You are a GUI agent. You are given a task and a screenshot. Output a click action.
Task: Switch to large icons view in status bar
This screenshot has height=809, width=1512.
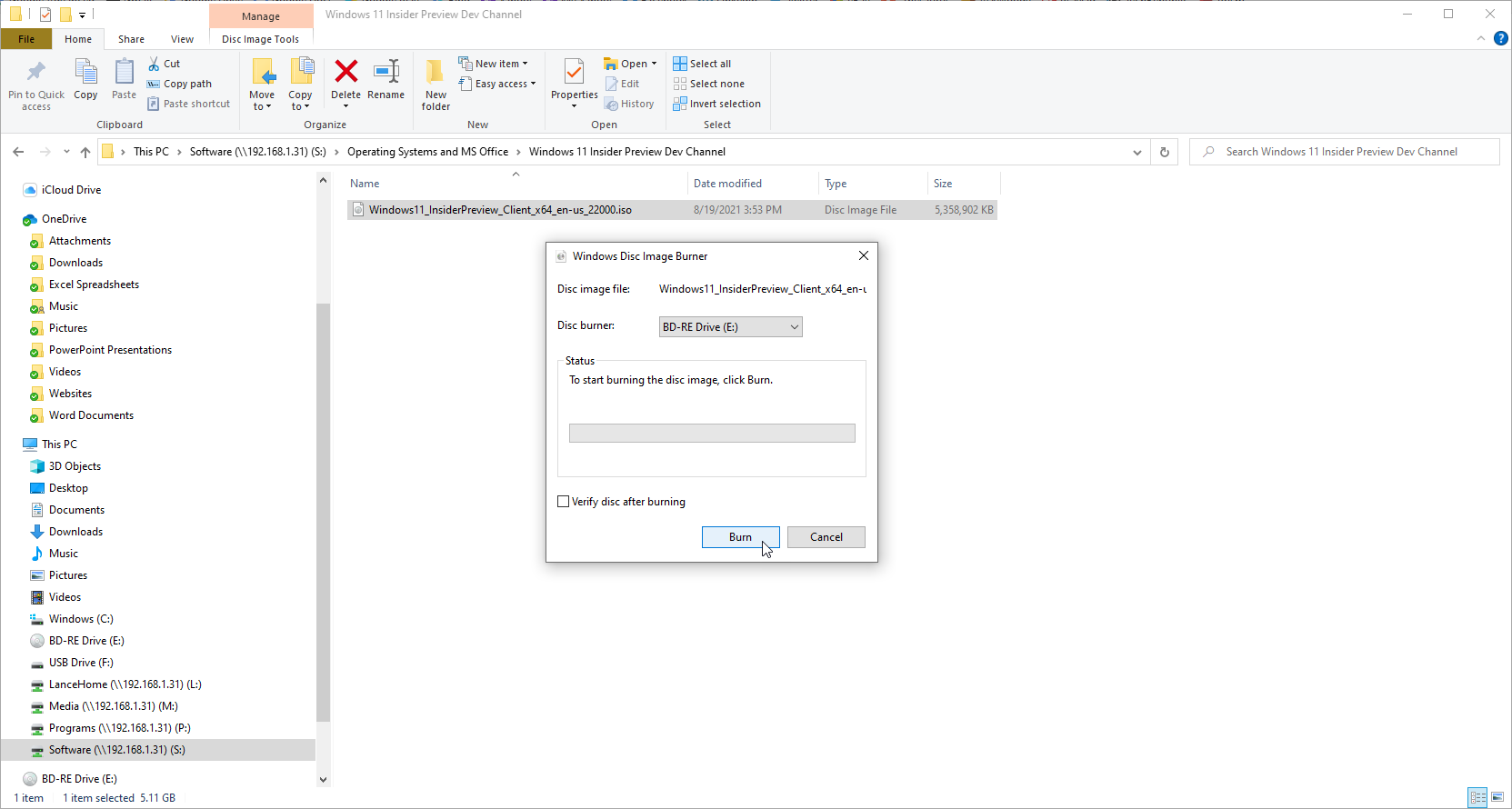point(1497,797)
